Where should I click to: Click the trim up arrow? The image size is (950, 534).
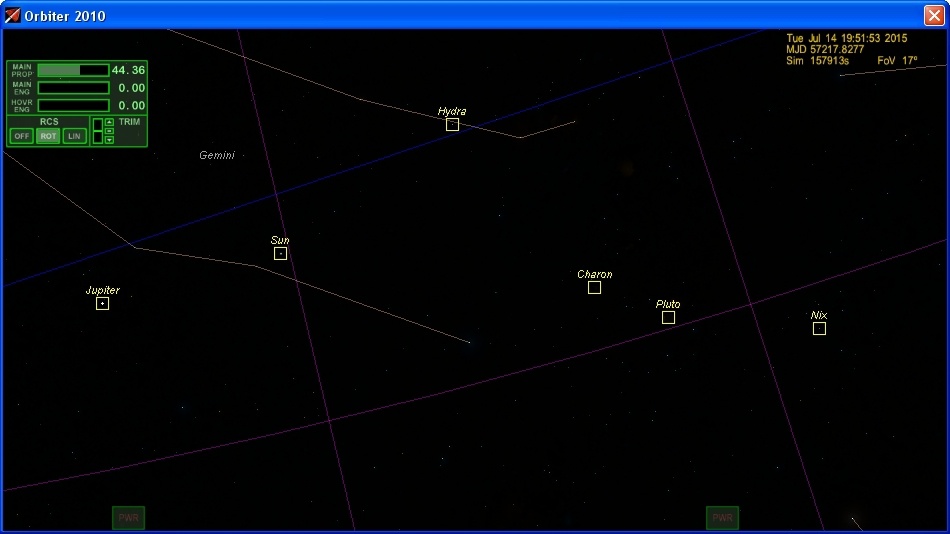tap(109, 122)
